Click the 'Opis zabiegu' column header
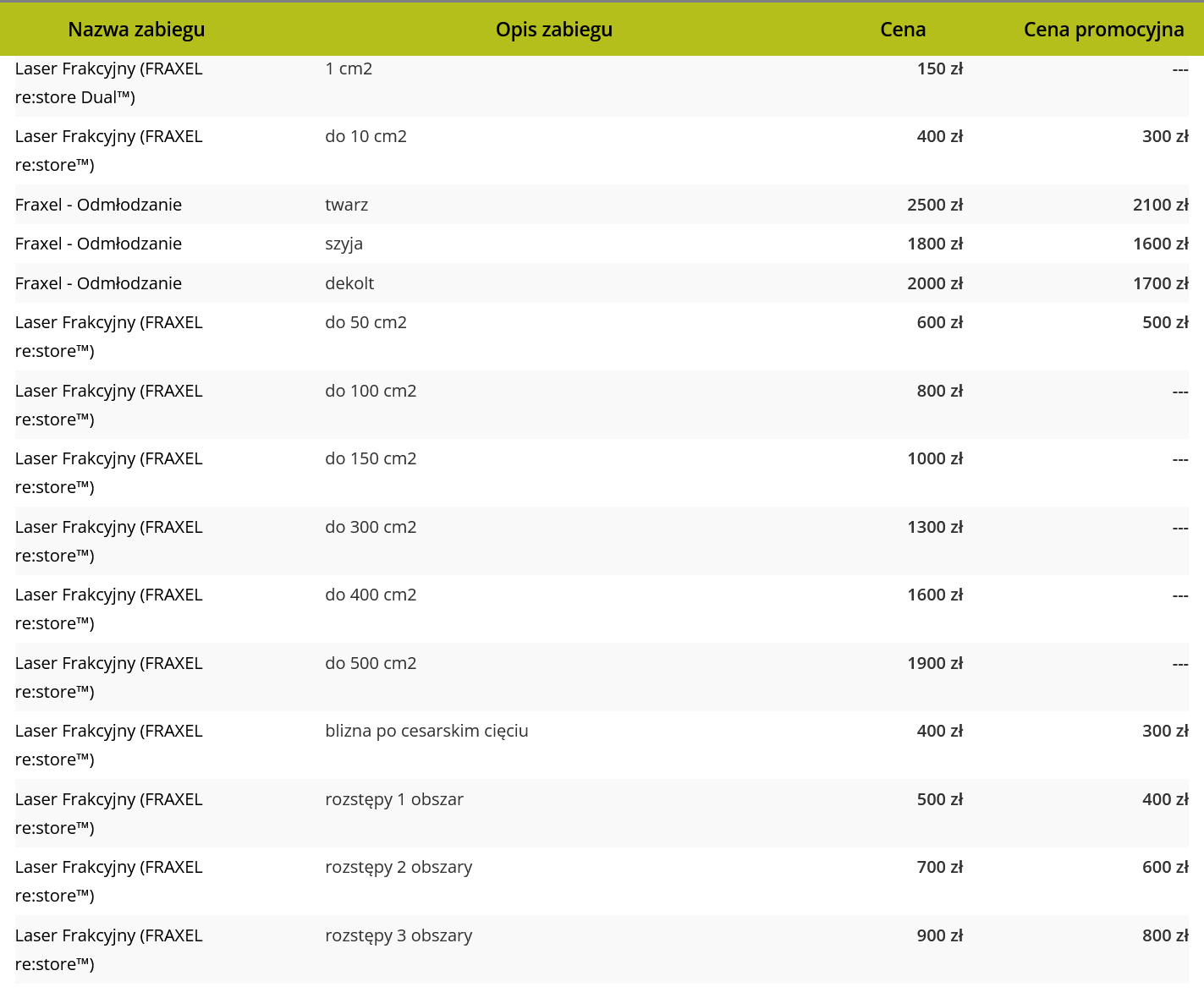The width and height of the screenshot is (1204, 998). coord(554,30)
